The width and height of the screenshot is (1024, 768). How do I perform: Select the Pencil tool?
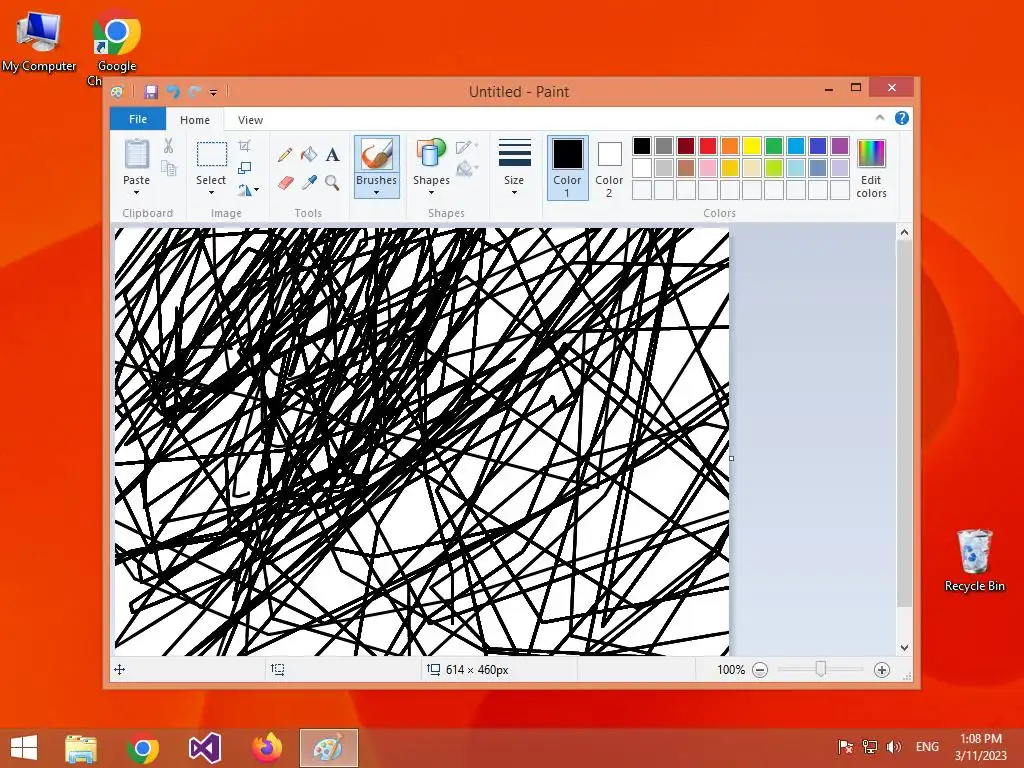click(284, 155)
